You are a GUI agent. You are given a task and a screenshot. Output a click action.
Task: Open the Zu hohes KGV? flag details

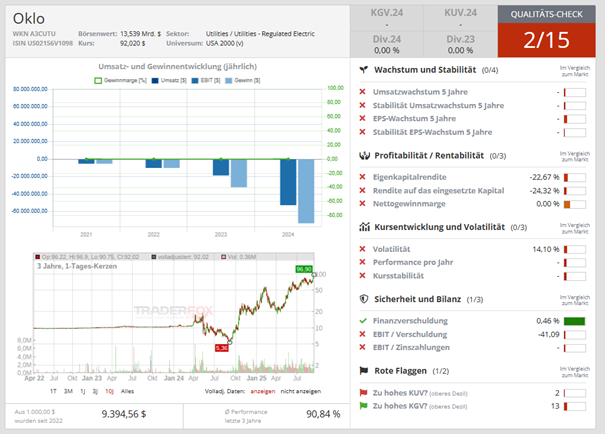tap(420, 406)
